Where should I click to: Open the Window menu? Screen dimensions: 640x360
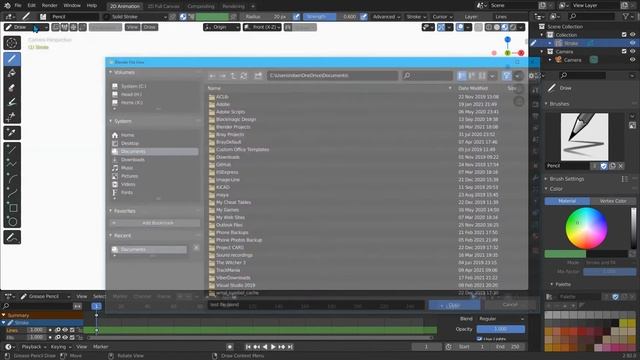coord(72,6)
